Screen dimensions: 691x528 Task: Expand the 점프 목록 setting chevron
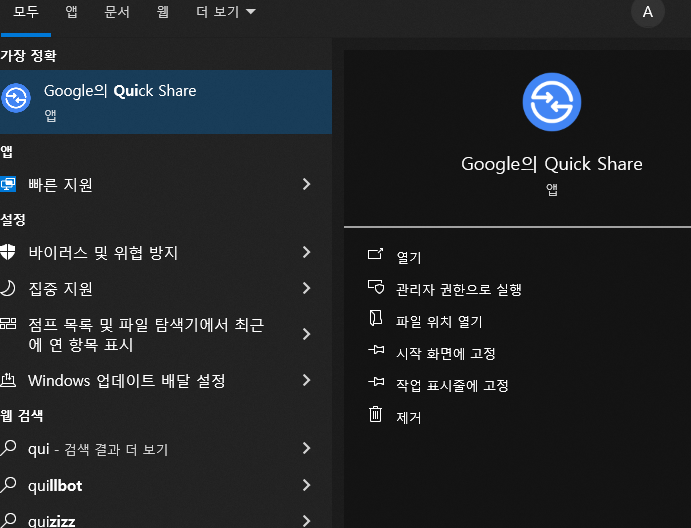307,334
